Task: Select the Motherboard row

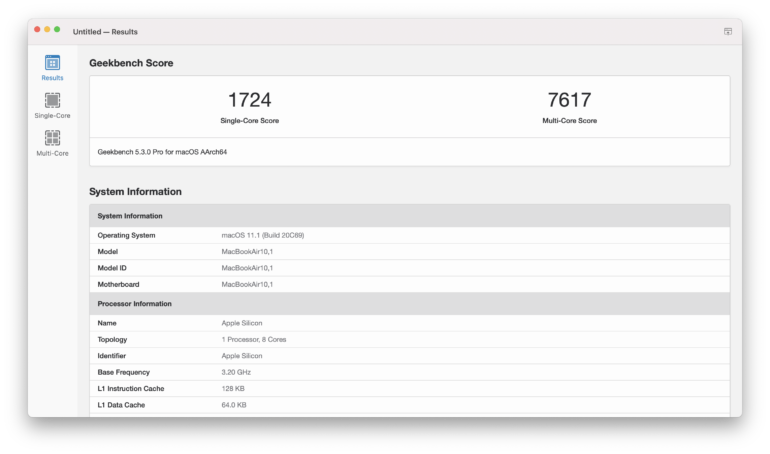Action: pyautogui.click(x=409, y=284)
